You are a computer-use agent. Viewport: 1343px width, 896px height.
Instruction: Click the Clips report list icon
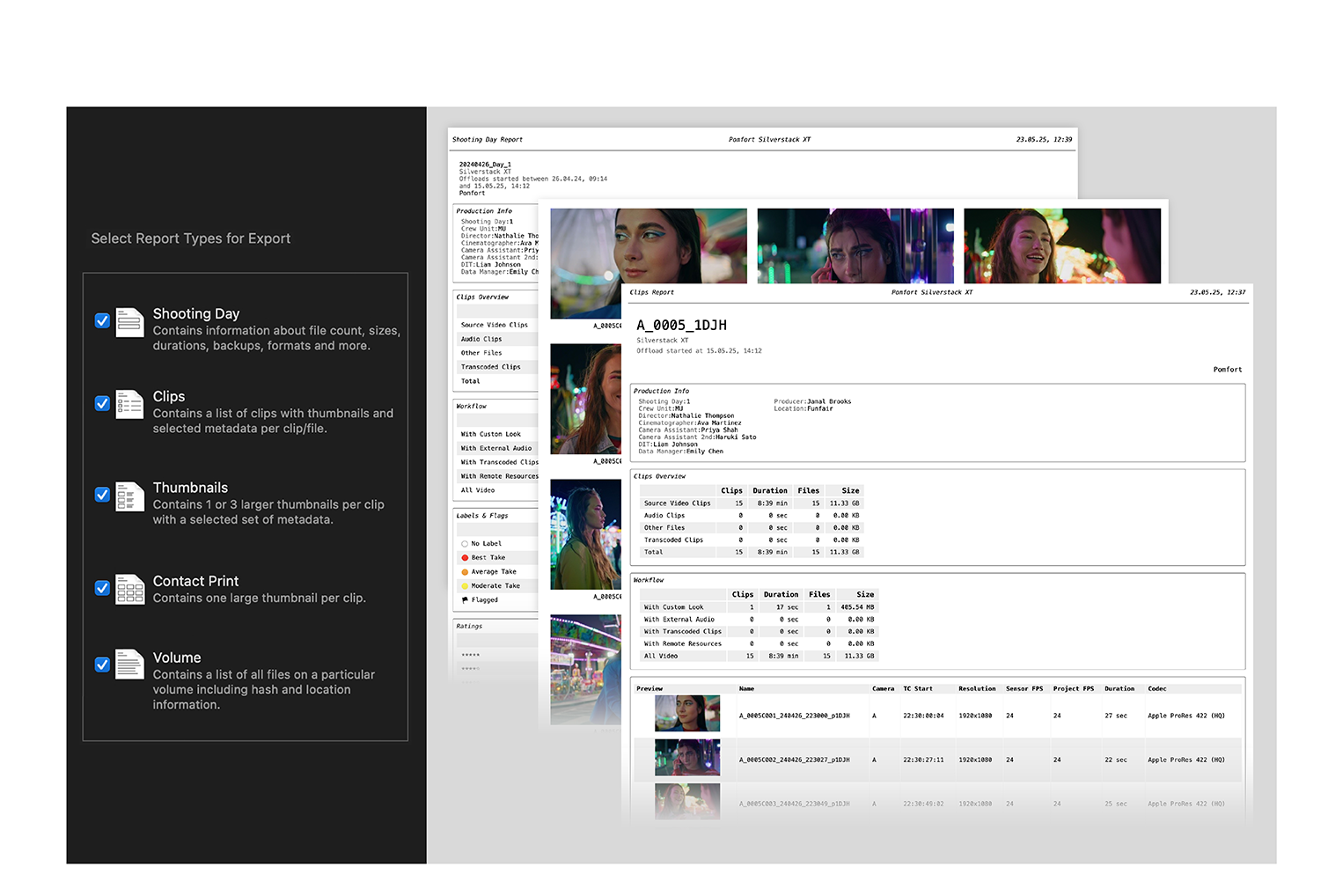[x=129, y=404]
